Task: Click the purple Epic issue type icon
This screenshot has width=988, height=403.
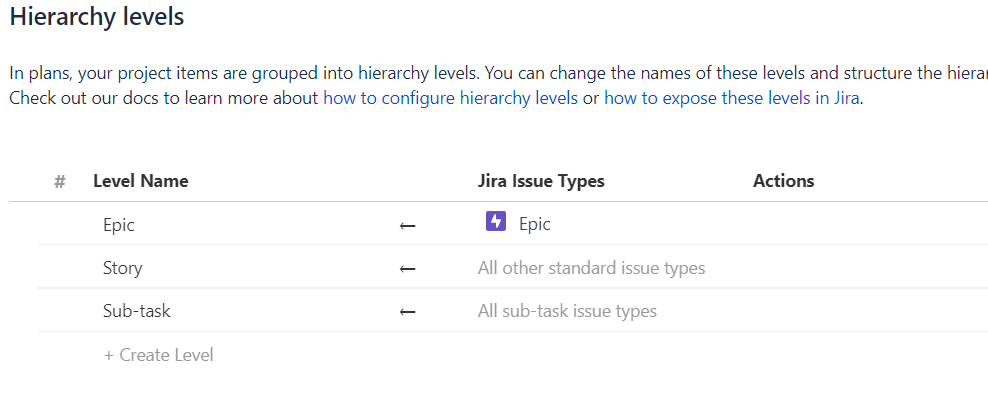Action: (496, 222)
